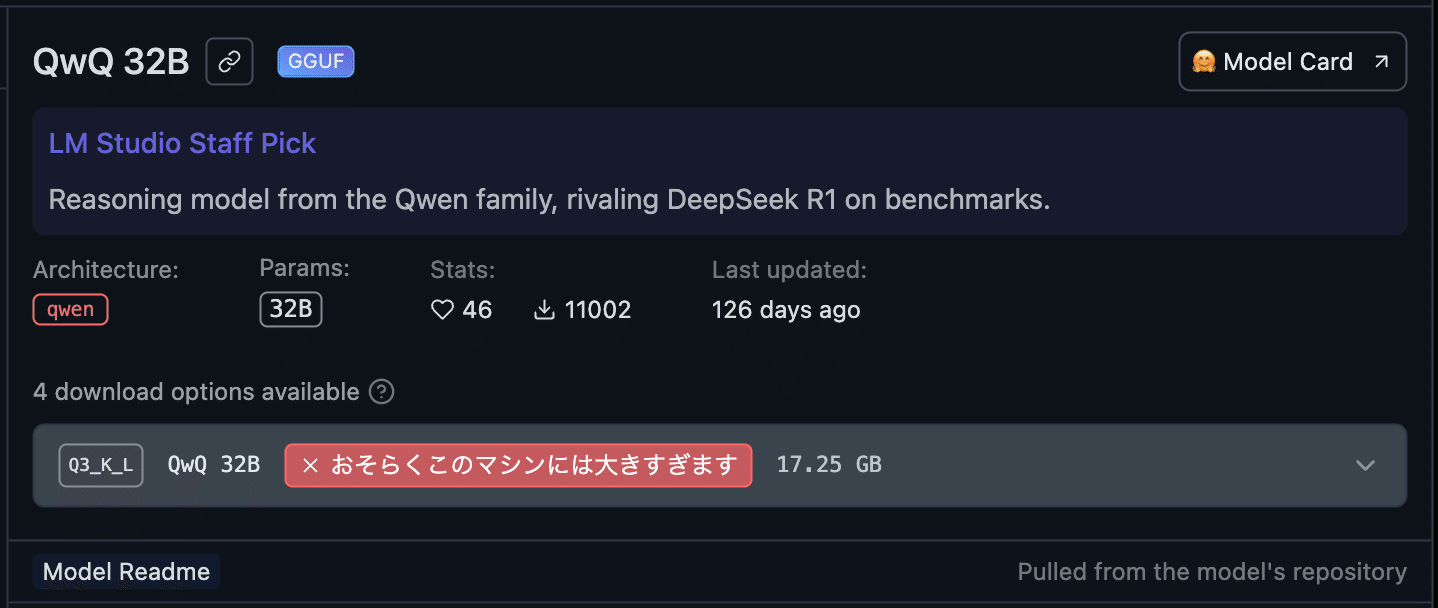Click the 32B params tag
Viewport: 1438px width, 608px height.
click(x=291, y=310)
